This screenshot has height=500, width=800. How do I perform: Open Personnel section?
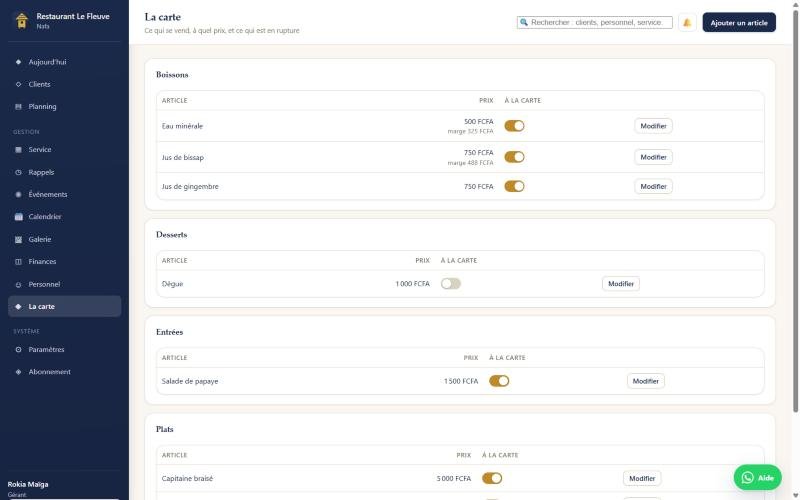[64, 284]
